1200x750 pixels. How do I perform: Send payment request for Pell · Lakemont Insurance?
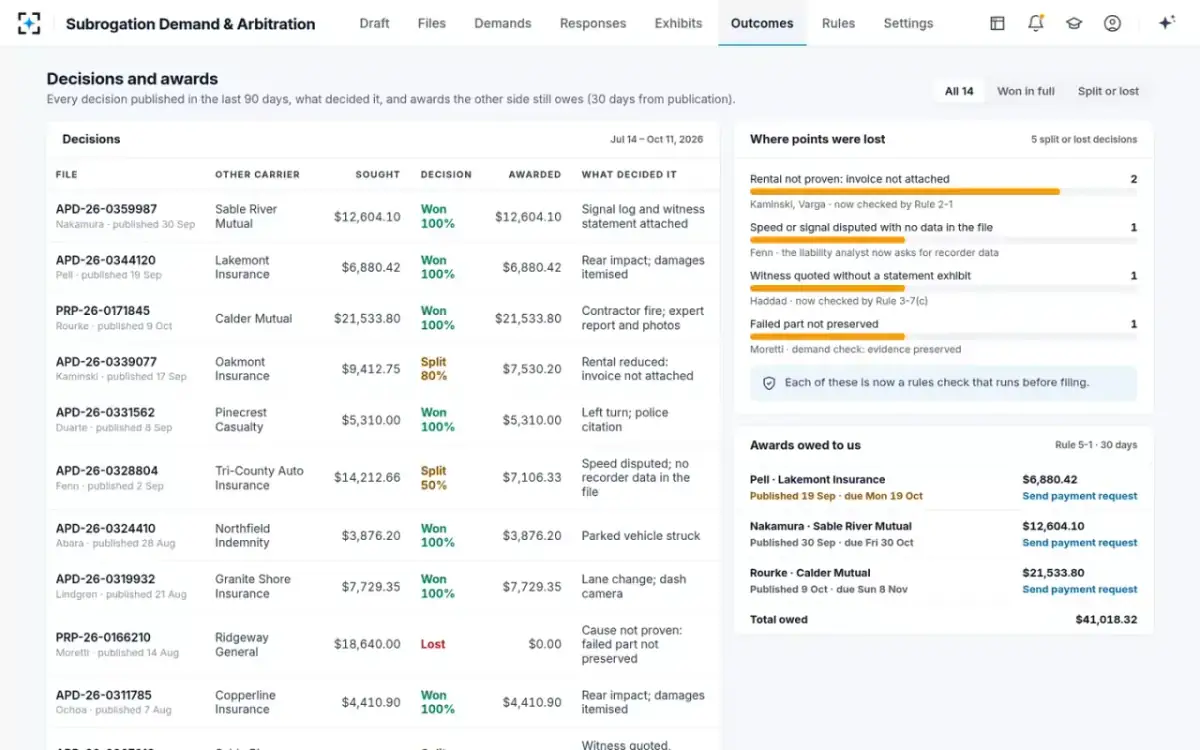pos(1080,496)
